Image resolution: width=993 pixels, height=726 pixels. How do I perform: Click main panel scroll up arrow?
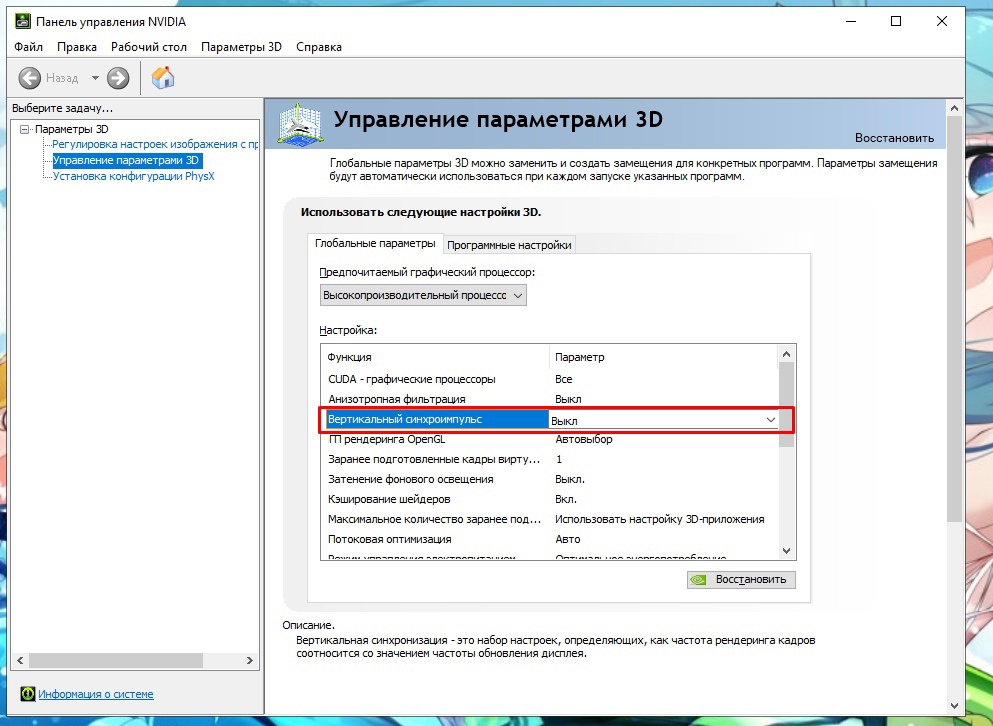click(x=955, y=108)
